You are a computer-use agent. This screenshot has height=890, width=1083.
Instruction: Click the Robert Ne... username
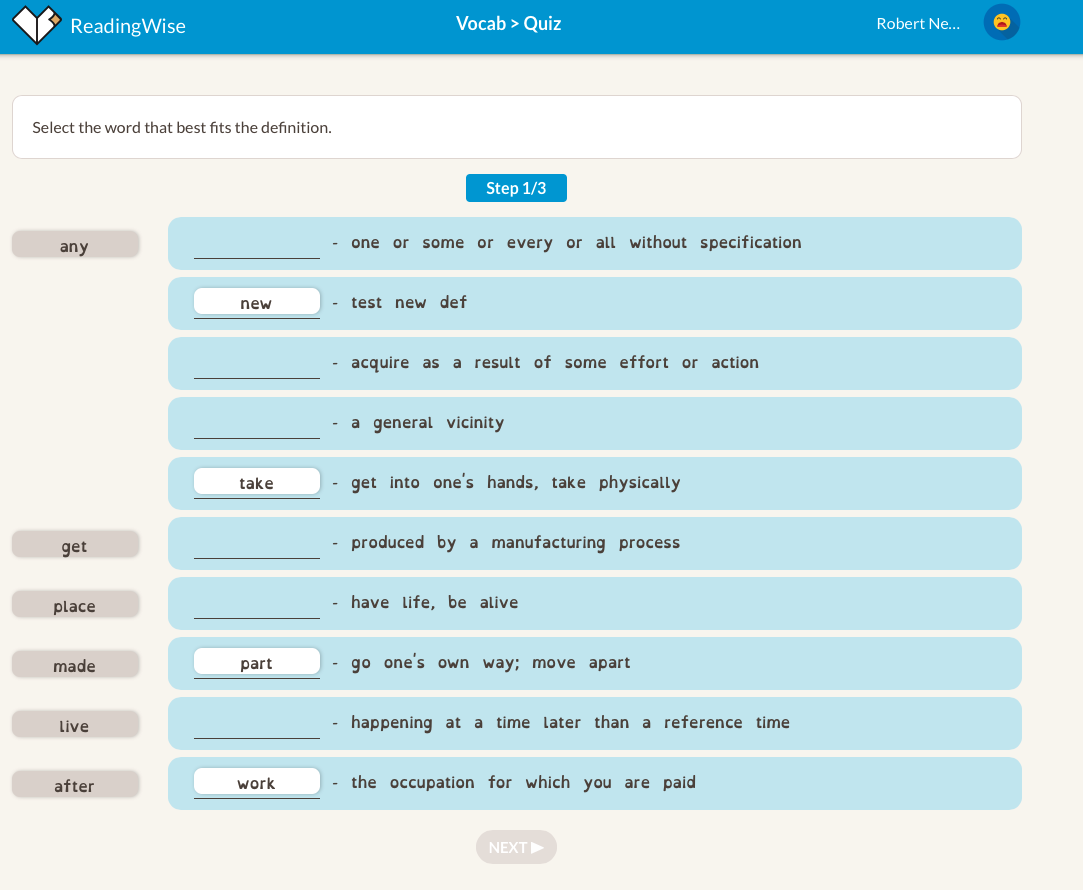(x=917, y=24)
